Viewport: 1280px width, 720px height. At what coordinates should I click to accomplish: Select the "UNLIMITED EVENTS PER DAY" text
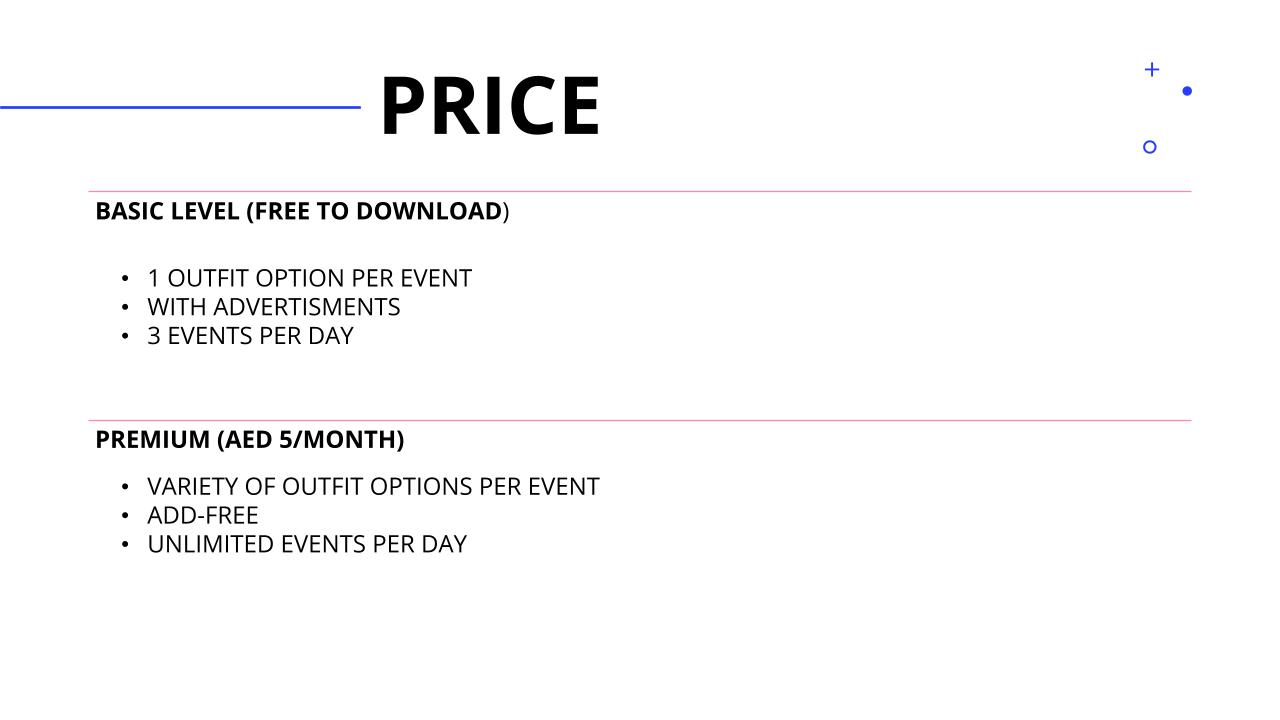pyautogui.click(x=306, y=545)
